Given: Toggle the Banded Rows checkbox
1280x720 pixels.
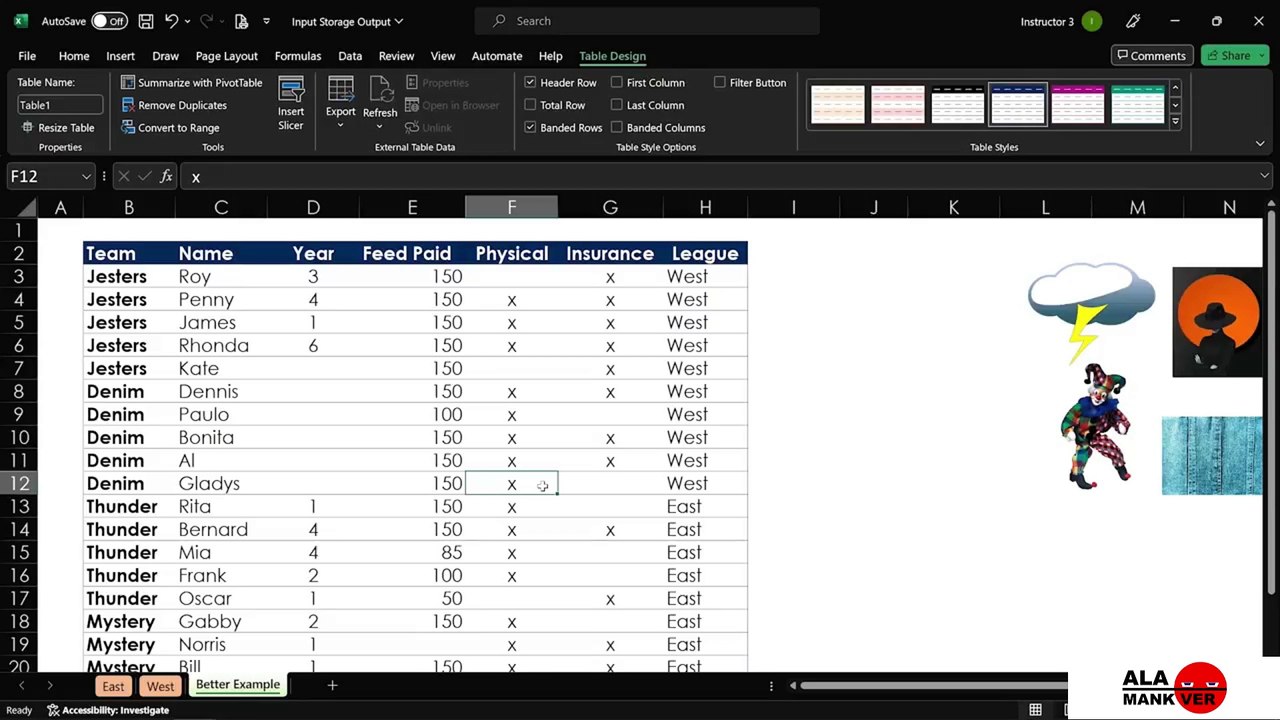Looking at the screenshot, I should (530, 128).
